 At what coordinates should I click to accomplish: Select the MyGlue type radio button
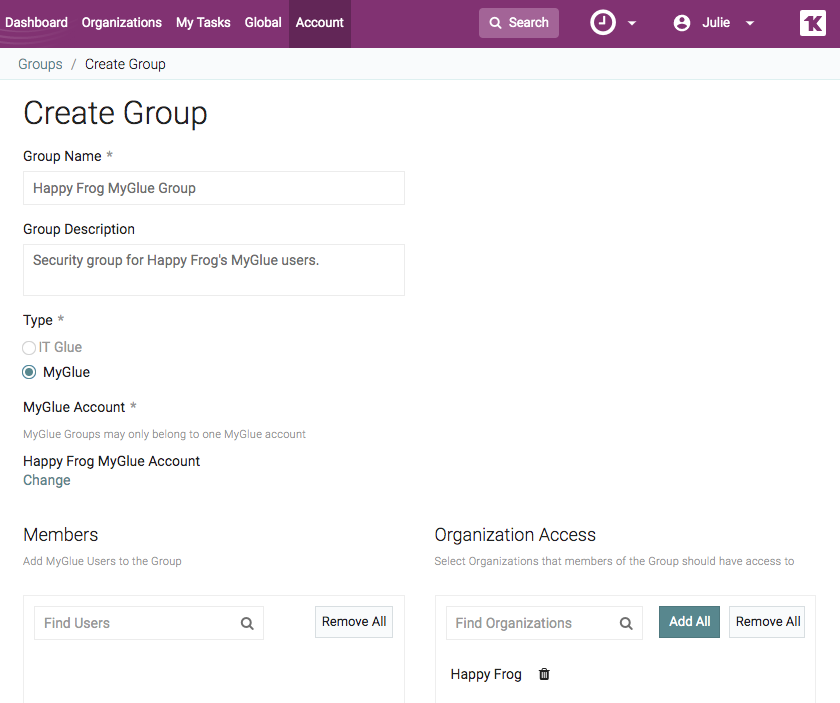click(x=29, y=372)
